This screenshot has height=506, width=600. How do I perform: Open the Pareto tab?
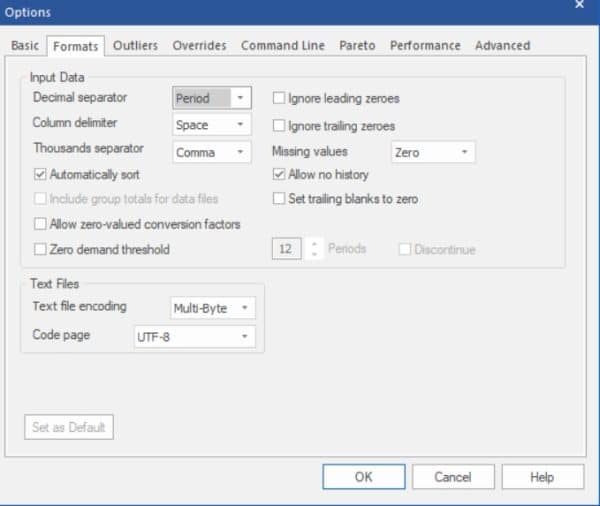click(x=357, y=46)
